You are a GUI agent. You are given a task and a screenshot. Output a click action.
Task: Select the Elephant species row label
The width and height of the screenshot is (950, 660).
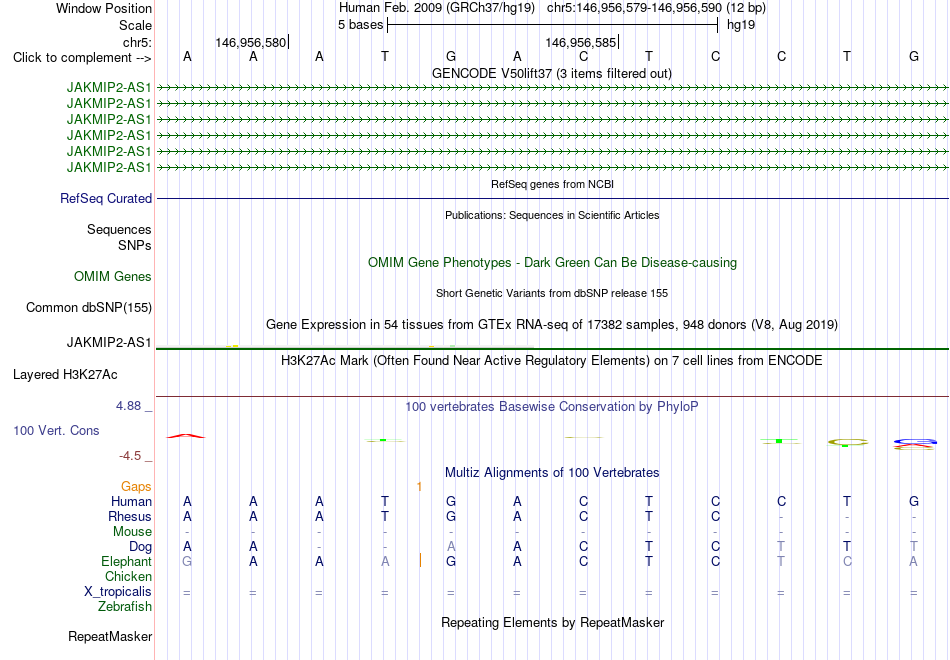126,561
